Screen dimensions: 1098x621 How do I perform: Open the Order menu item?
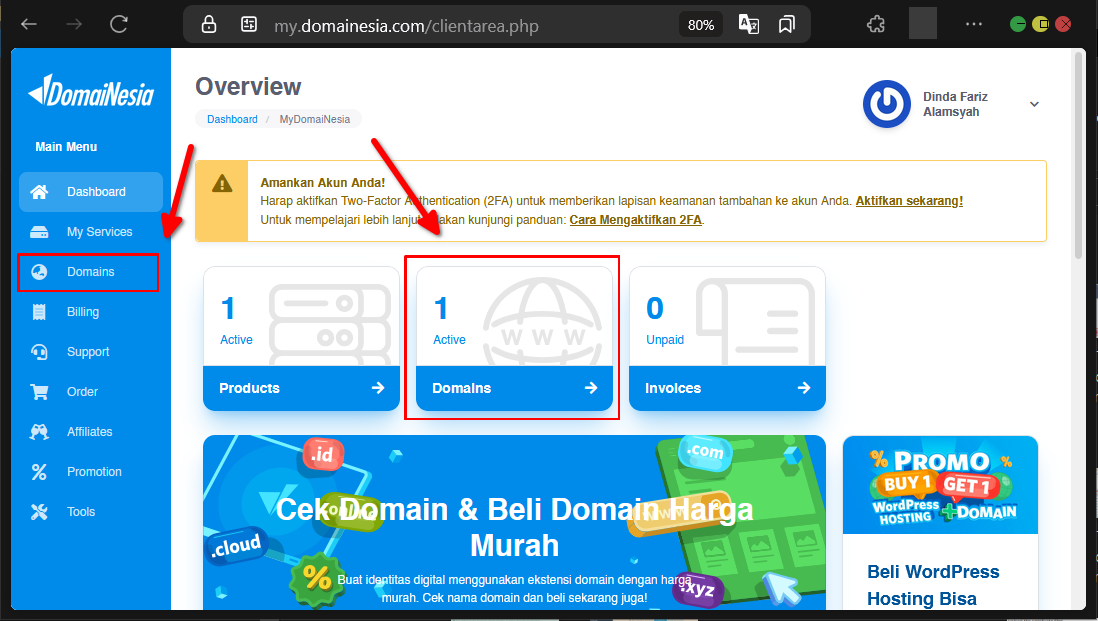coord(91,391)
